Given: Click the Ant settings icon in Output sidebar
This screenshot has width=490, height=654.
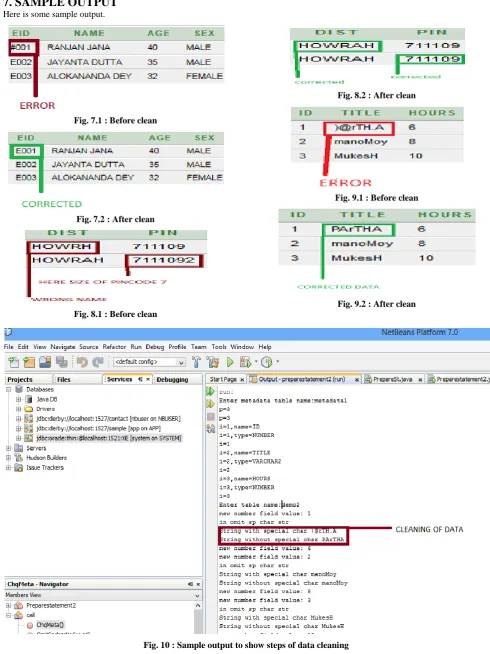Looking at the screenshot, I should (211, 428).
